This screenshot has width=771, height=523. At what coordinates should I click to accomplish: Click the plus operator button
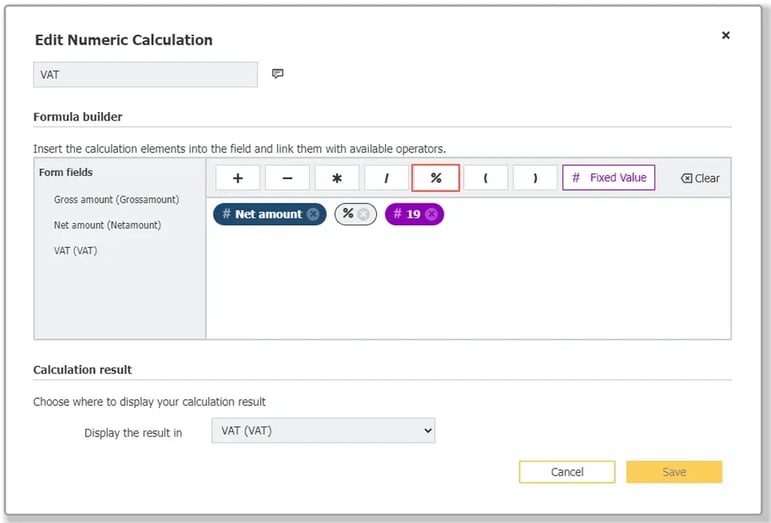[237, 178]
